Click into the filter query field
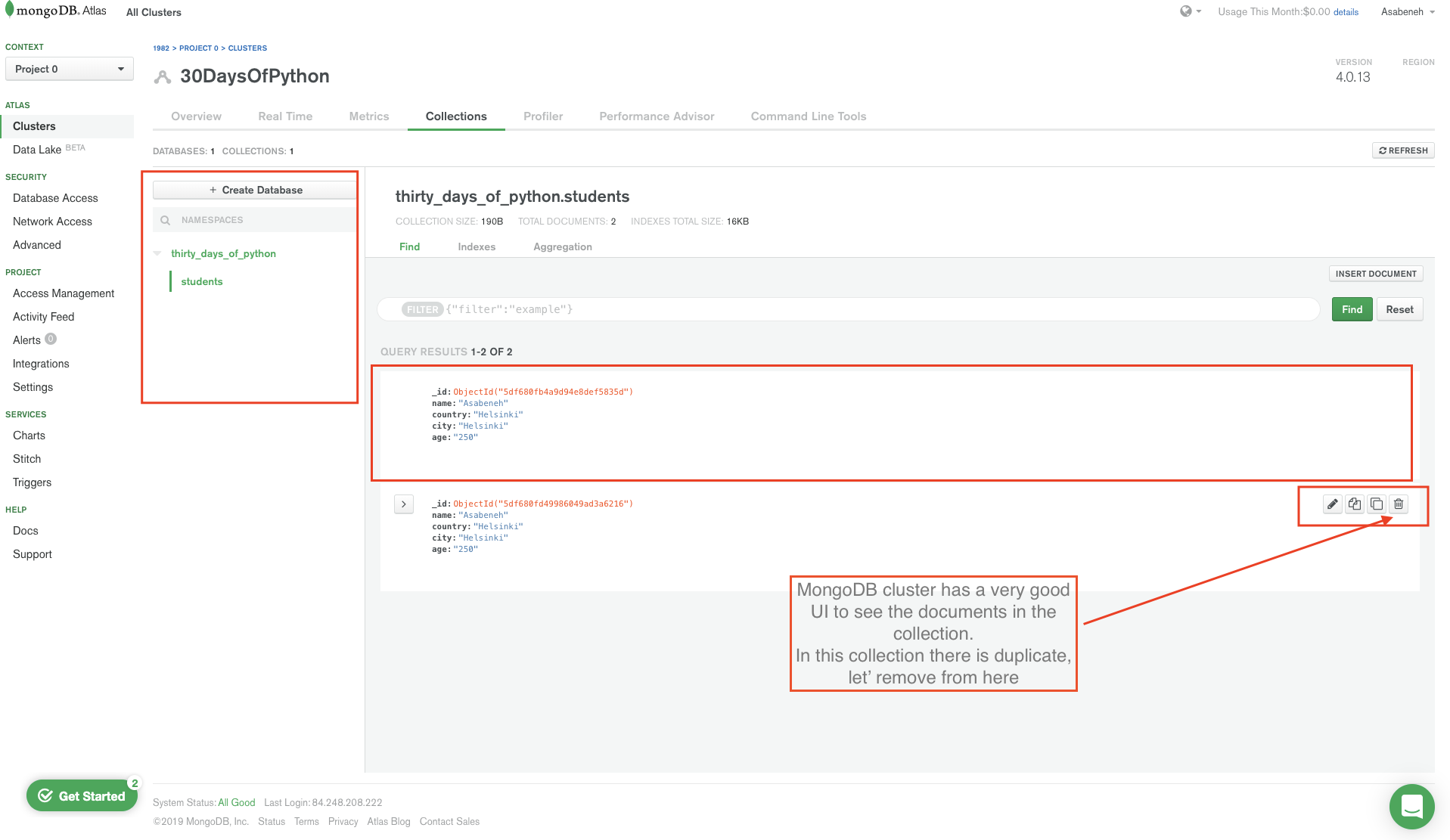This screenshot has width=1450, height=840. coord(877,309)
